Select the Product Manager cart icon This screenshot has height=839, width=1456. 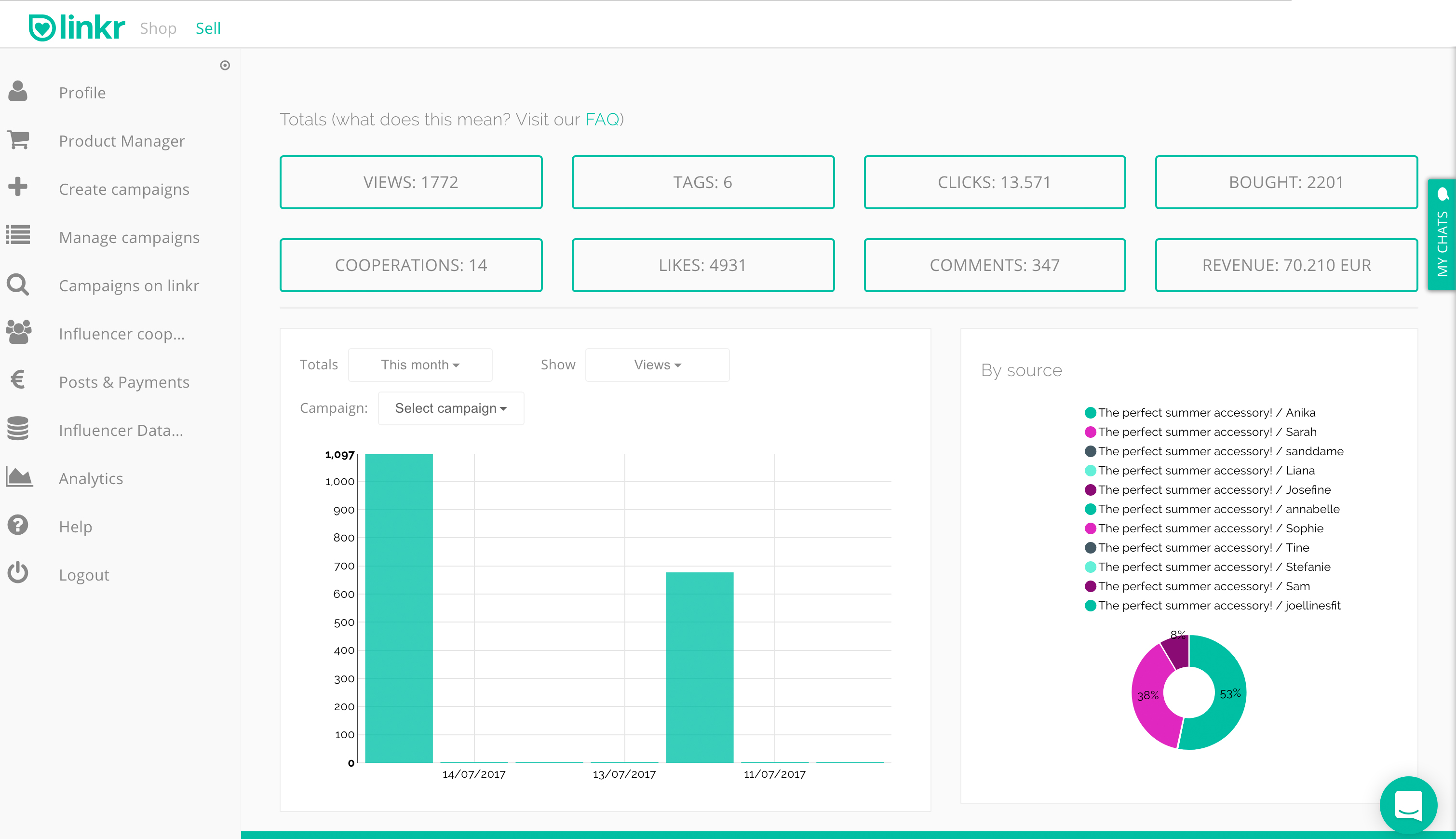(18, 140)
